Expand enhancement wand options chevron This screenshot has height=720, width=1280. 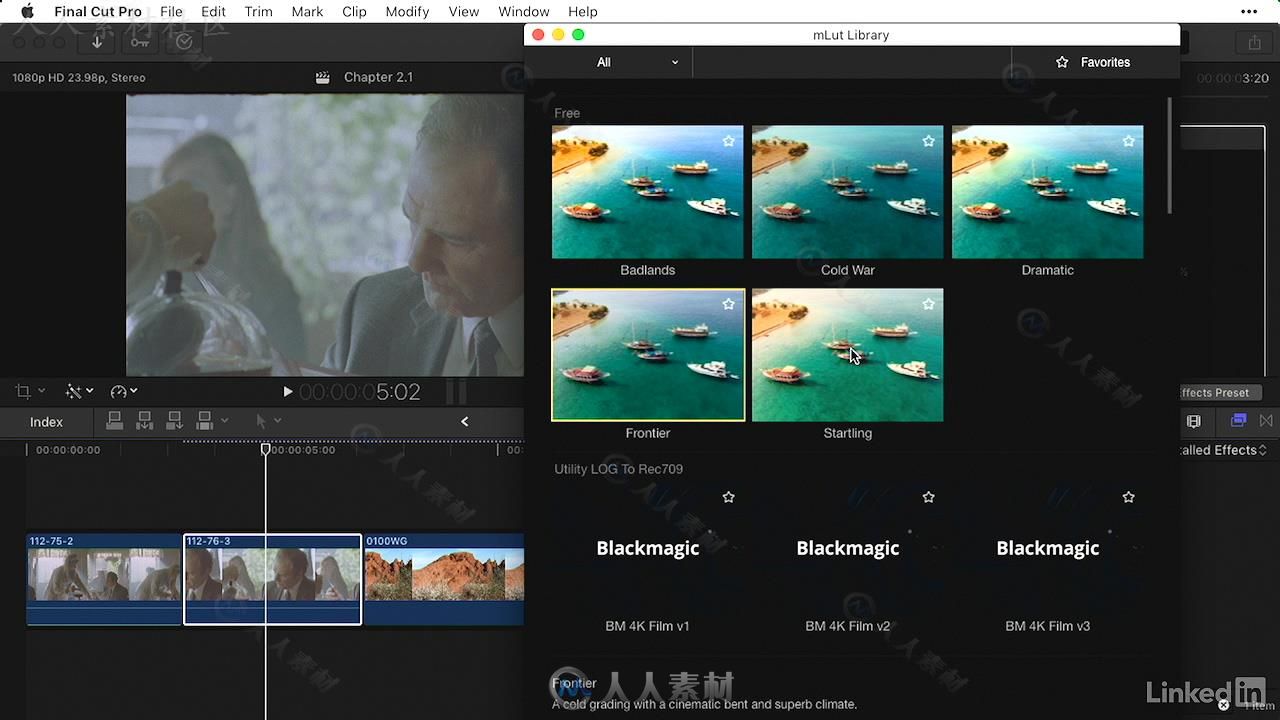(x=89, y=391)
